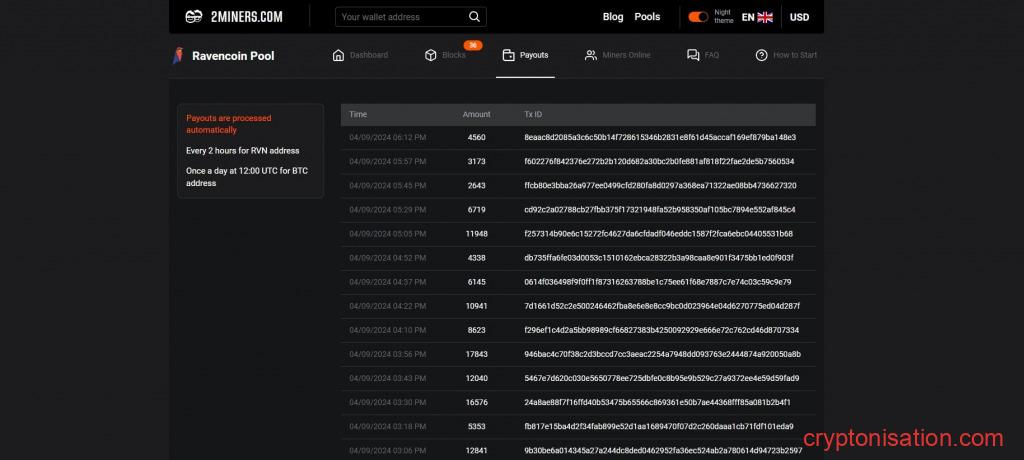Click the Blocks cube icon
Screen dimensions: 1024x460
pos(431,55)
